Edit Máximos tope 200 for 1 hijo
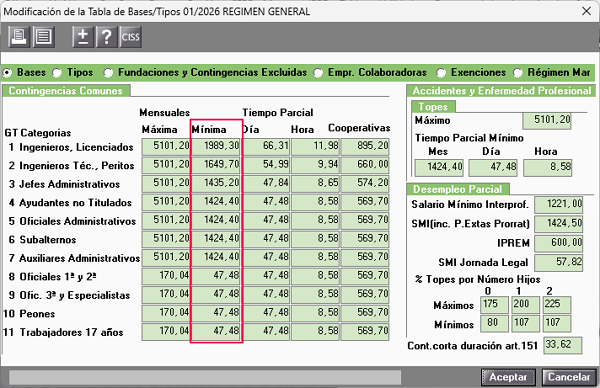The width and height of the screenshot is (600, 388). pyautogui.click(x=526, y=305)
